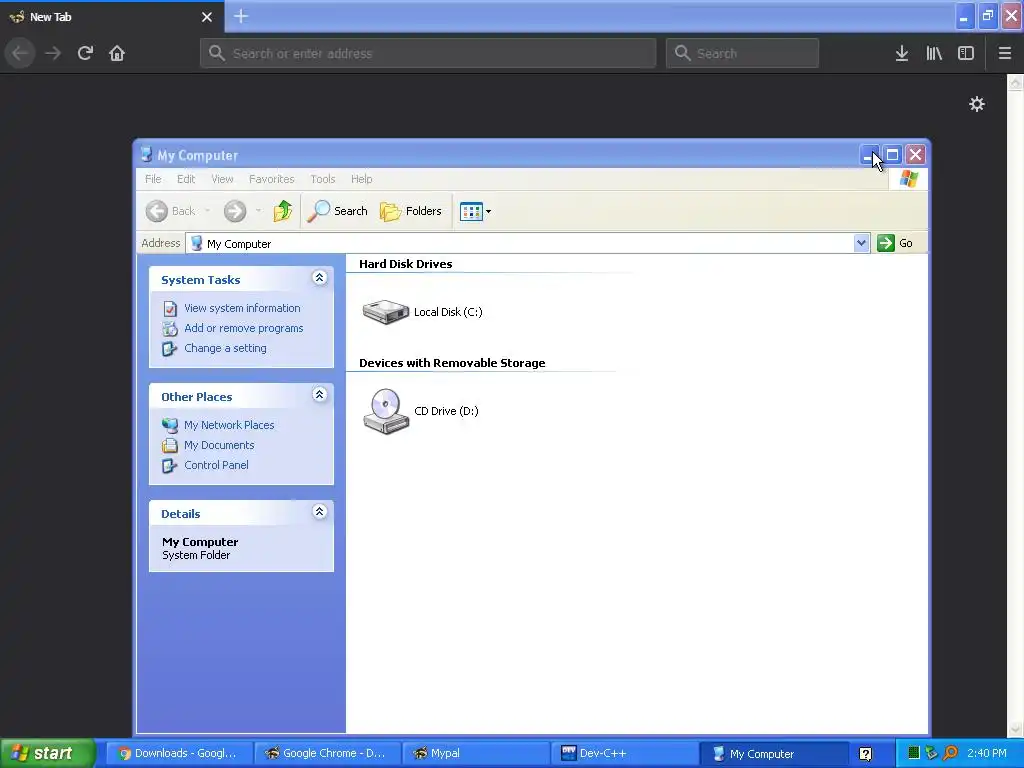Collapse the Other Places panel
Screen dimensions: 1024x768
point(319,395)
